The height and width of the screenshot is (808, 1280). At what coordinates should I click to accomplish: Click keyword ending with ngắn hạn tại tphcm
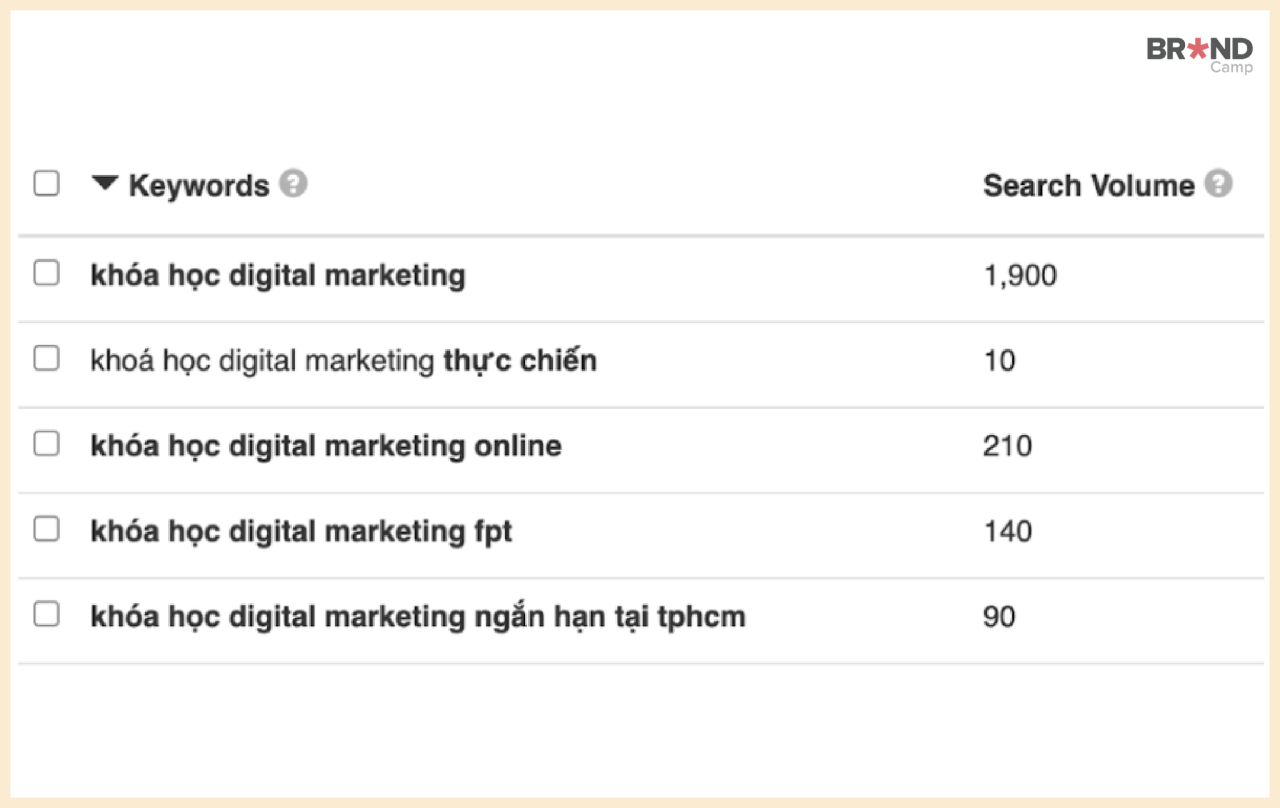point(418,617)
